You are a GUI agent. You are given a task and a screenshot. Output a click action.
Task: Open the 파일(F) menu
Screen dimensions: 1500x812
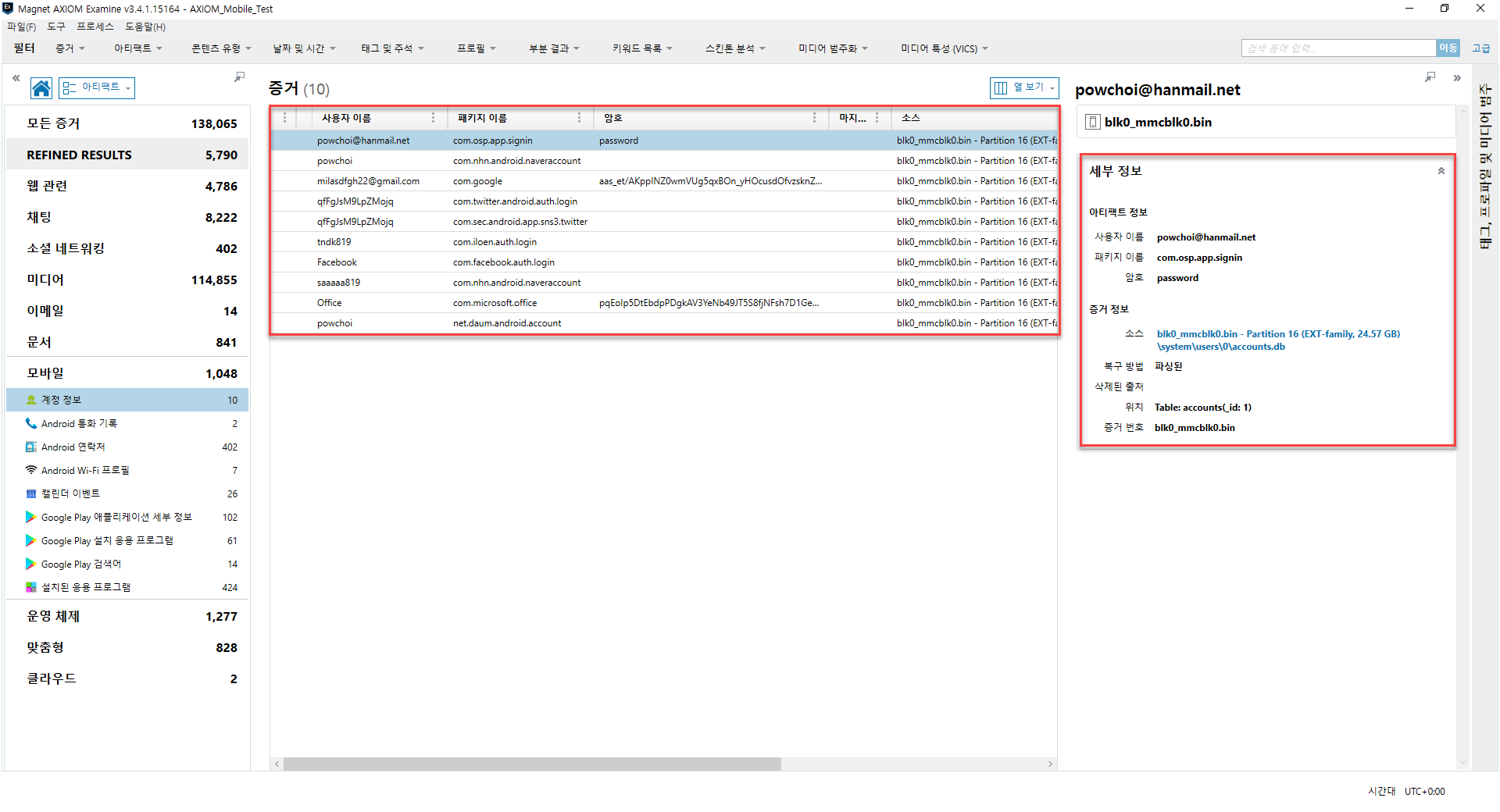click(21, 27)
